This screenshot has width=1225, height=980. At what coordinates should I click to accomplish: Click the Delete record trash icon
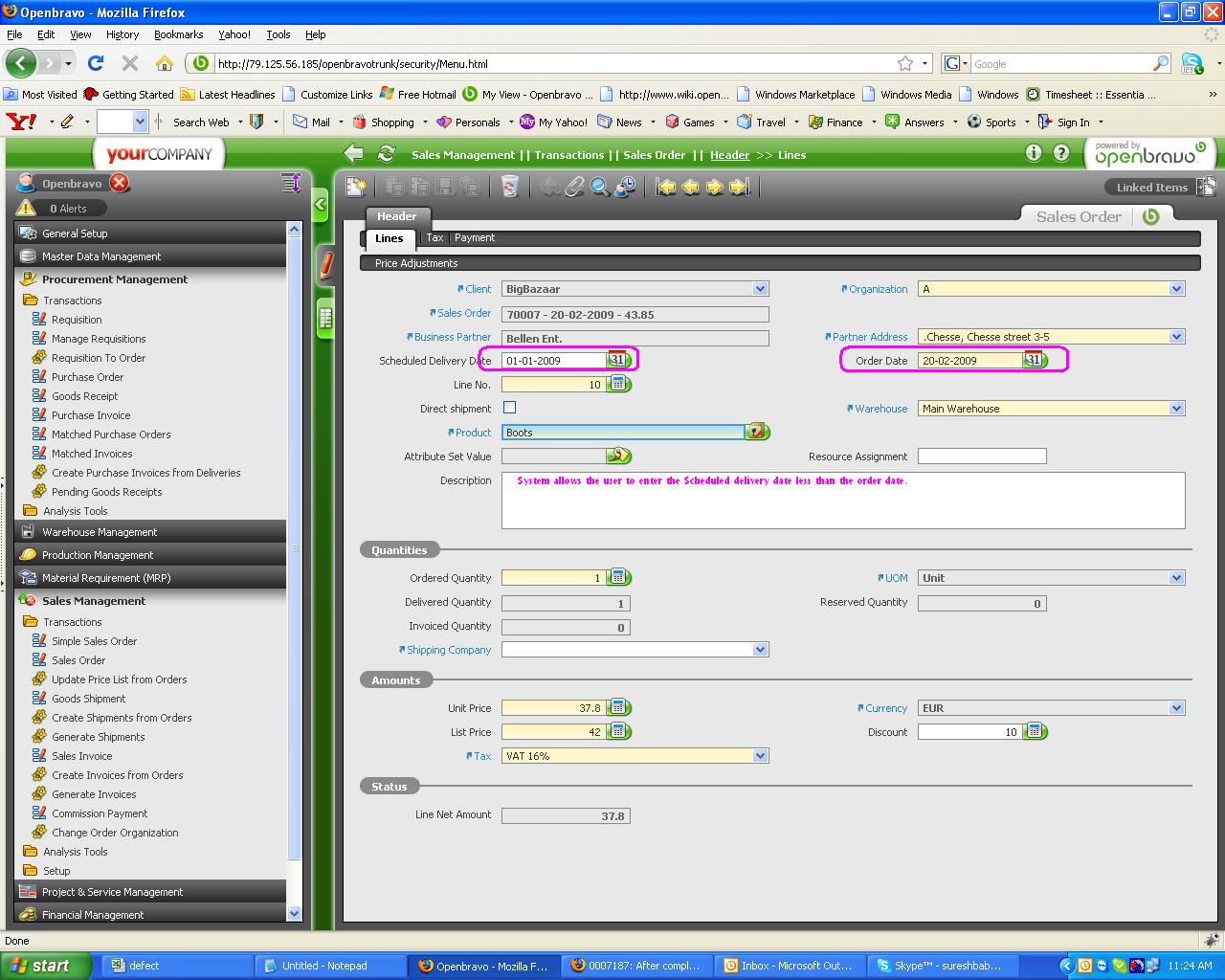[510, 187]
